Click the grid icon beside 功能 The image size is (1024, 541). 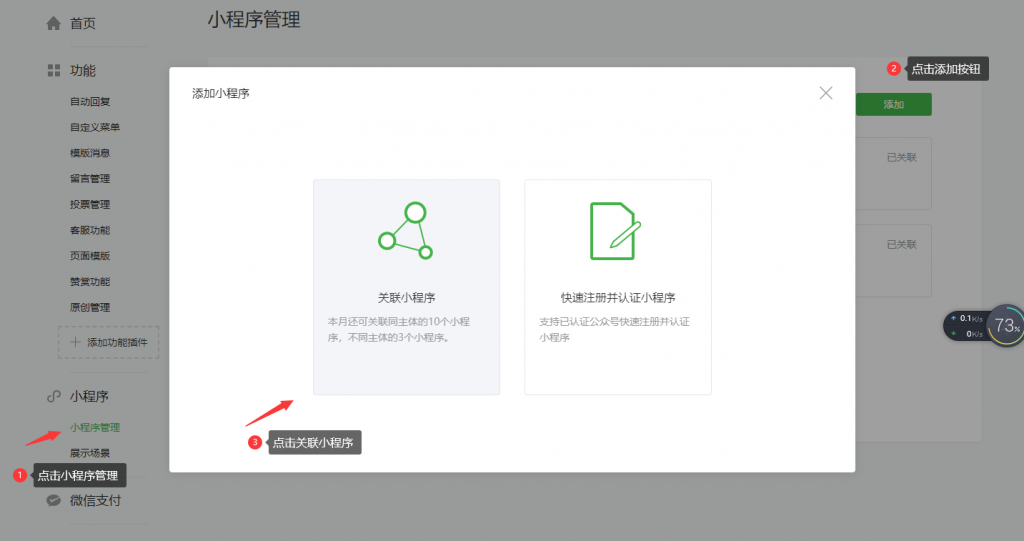pos(54,71)
